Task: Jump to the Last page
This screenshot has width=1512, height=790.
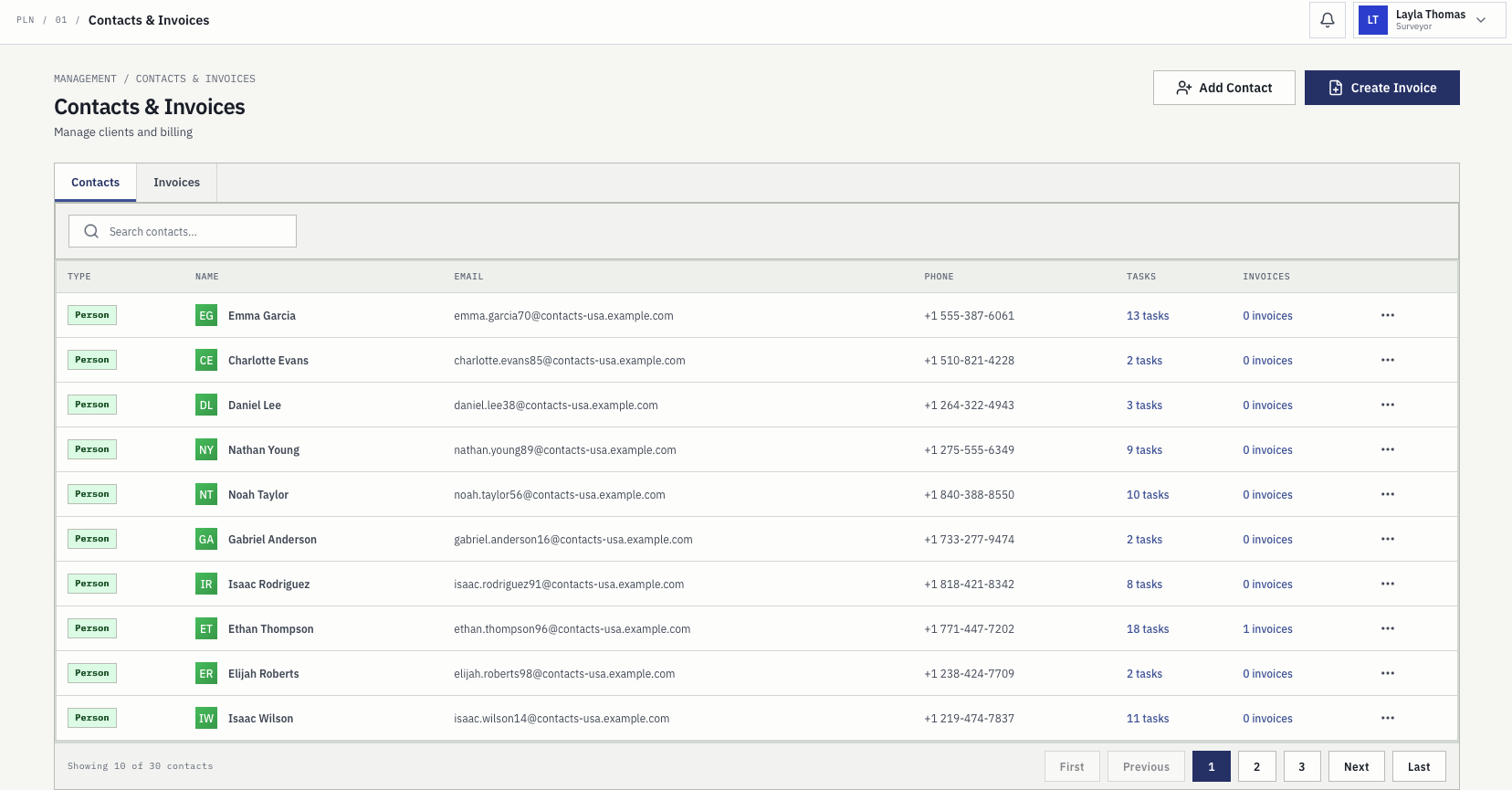Action: (x=1419, y=766)
